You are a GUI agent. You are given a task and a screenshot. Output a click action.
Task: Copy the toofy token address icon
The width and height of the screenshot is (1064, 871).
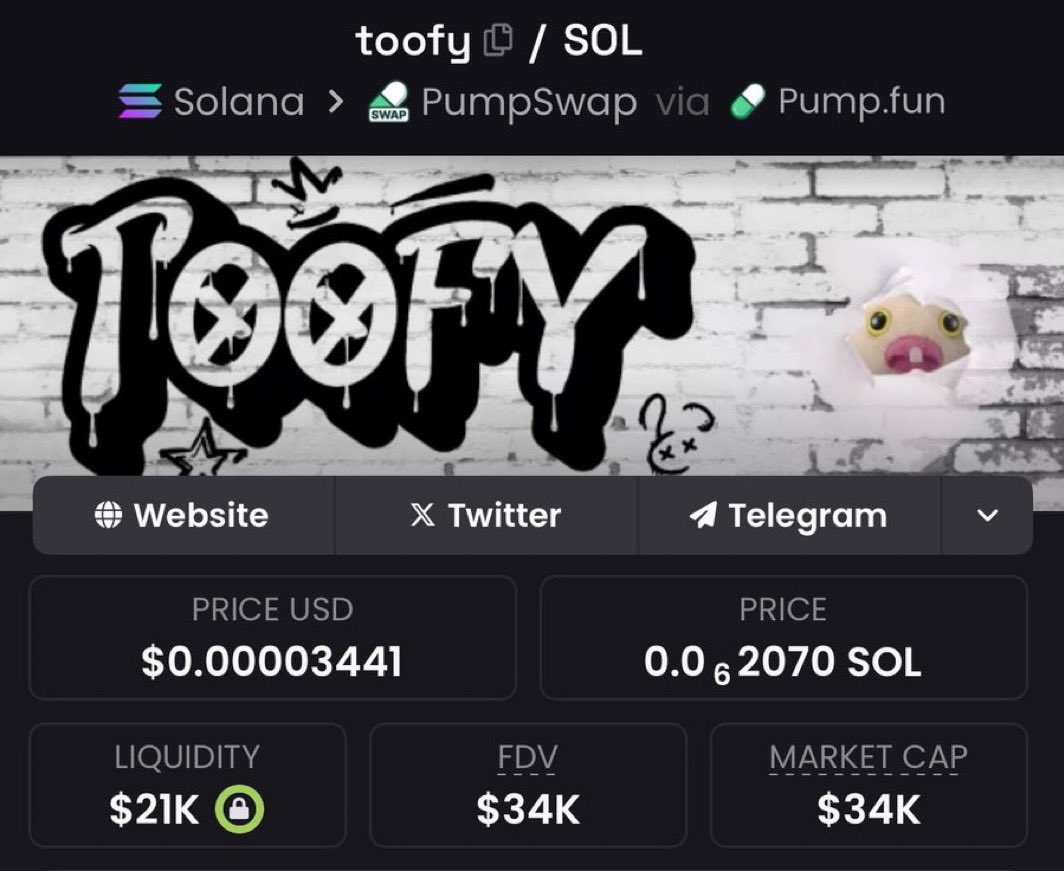click(x=497, y=40)
